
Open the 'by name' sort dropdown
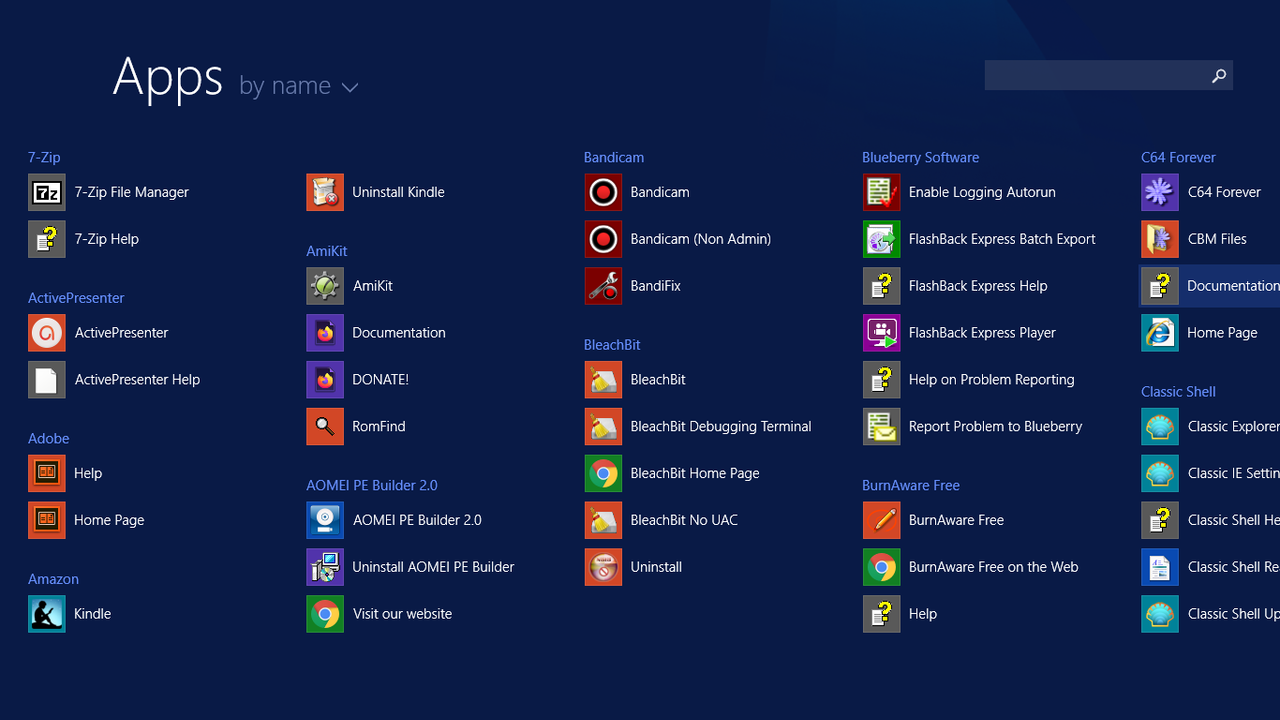[298, 86]
